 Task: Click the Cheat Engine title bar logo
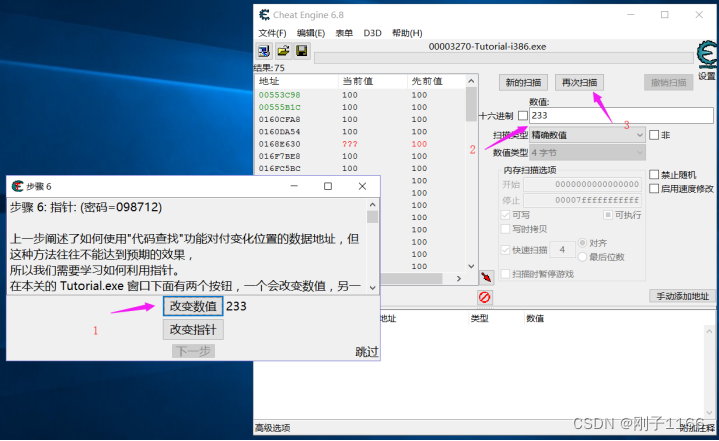265,15
